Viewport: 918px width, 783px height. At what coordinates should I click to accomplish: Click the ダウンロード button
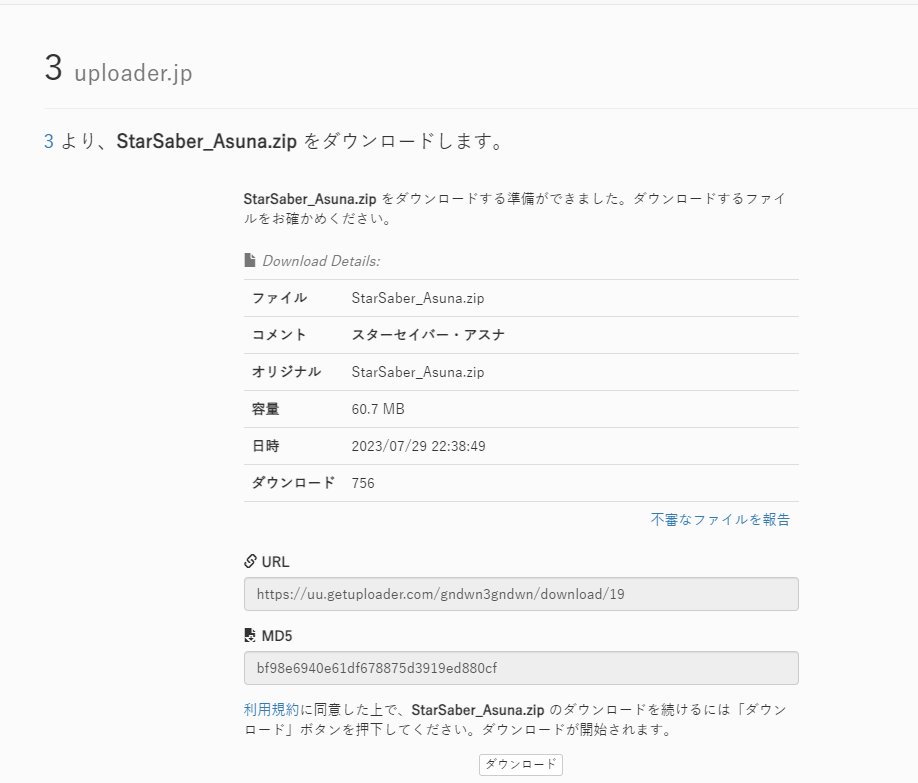click(x=520, y=764)
